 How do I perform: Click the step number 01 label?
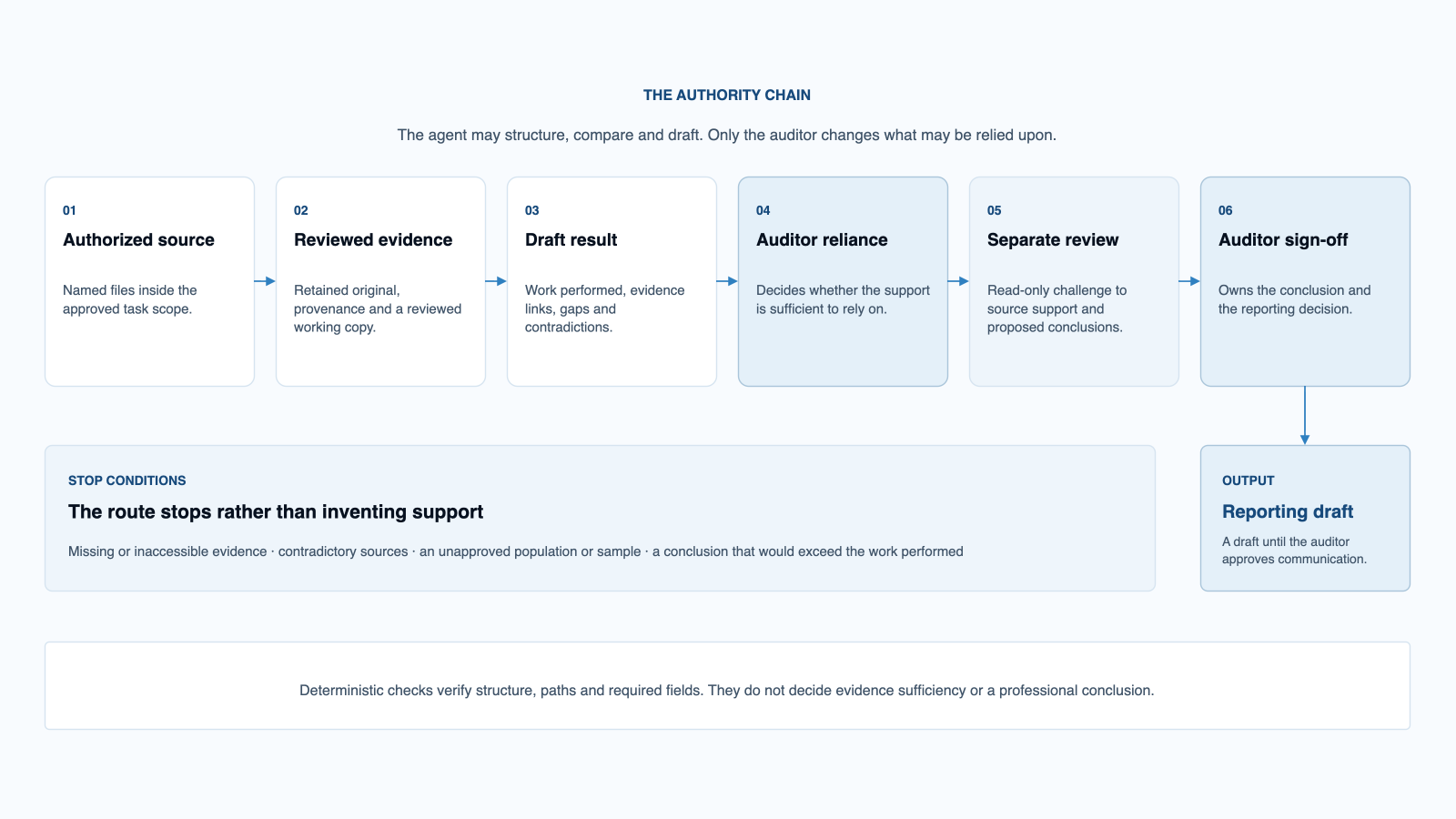point(69,210)
